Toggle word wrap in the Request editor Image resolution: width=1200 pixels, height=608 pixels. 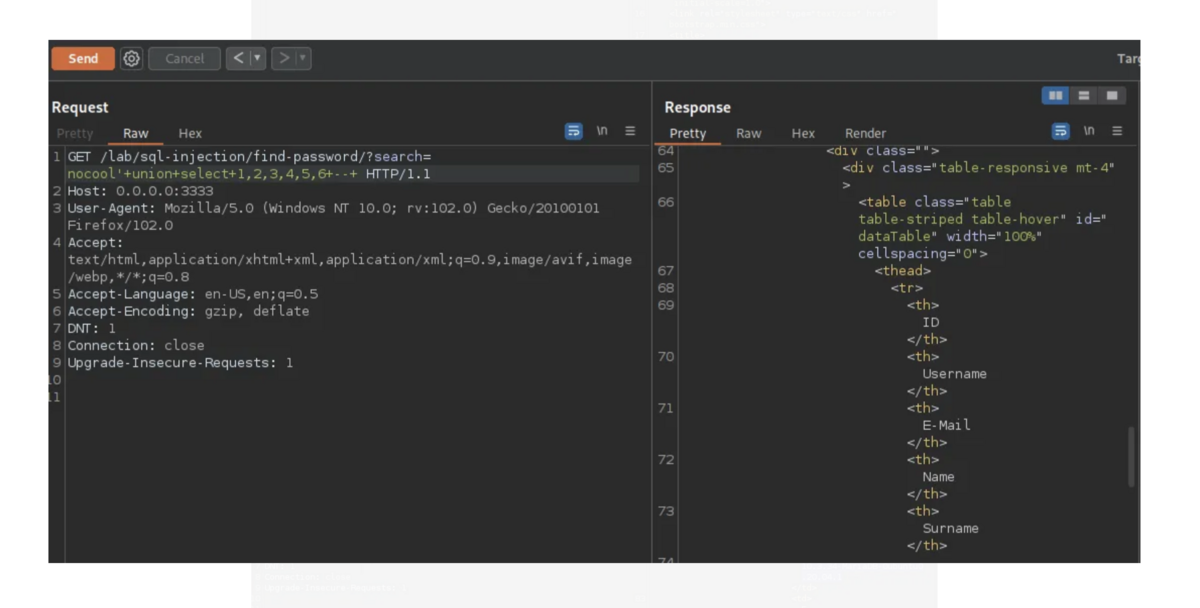pyautogui.click(x=574, y=131)
